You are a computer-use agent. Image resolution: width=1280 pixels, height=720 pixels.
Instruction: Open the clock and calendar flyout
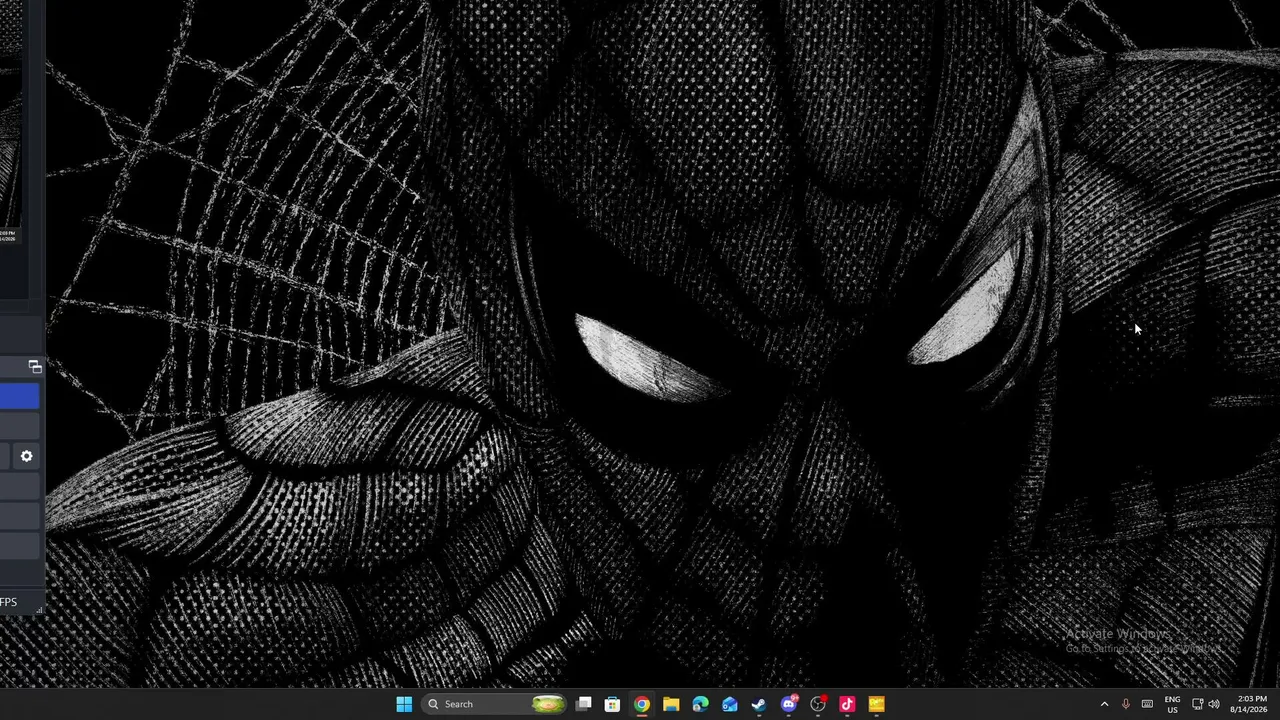coord(1251,704)
